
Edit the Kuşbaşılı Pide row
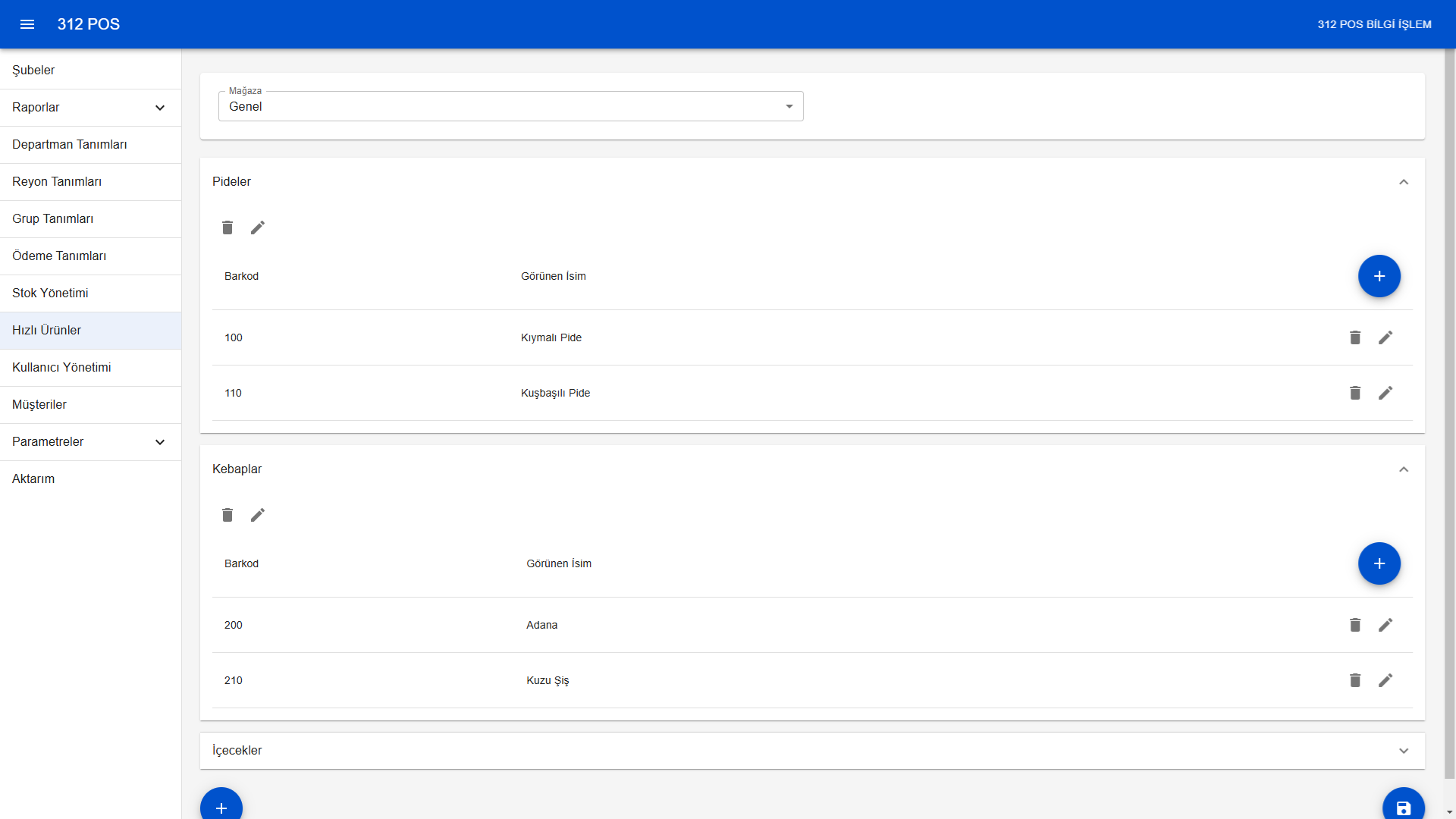coord(1385,393)
